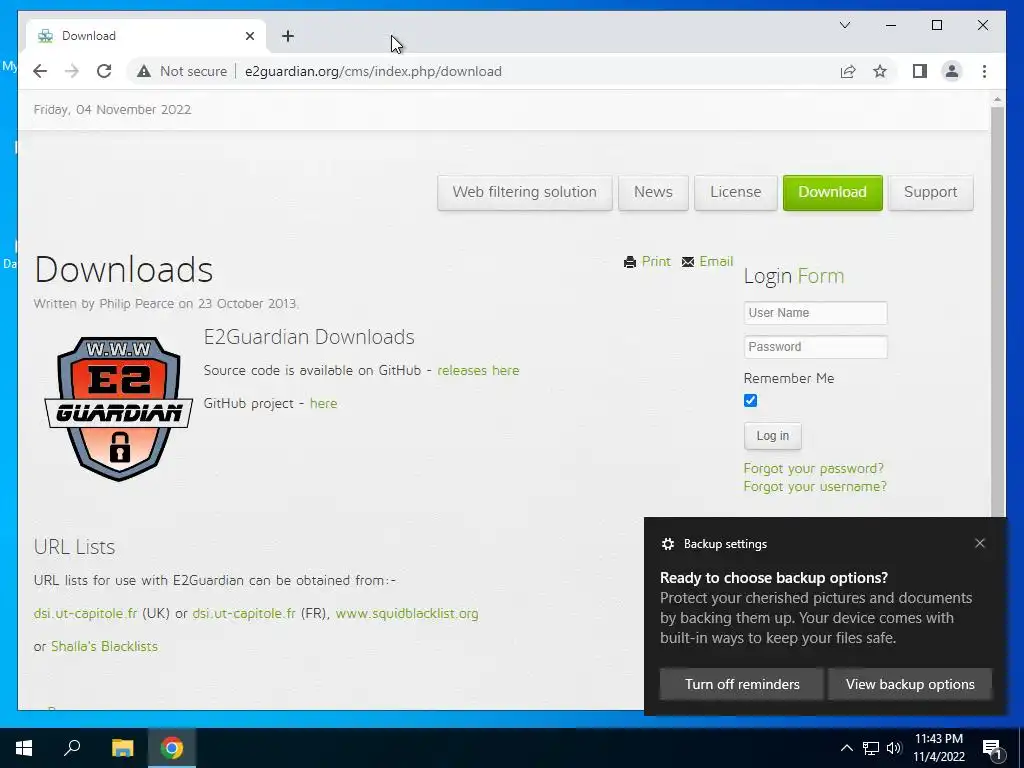Open File Explorer from taskbar
The width and height of the screenshot is (1024, 768).
point(122,748)
